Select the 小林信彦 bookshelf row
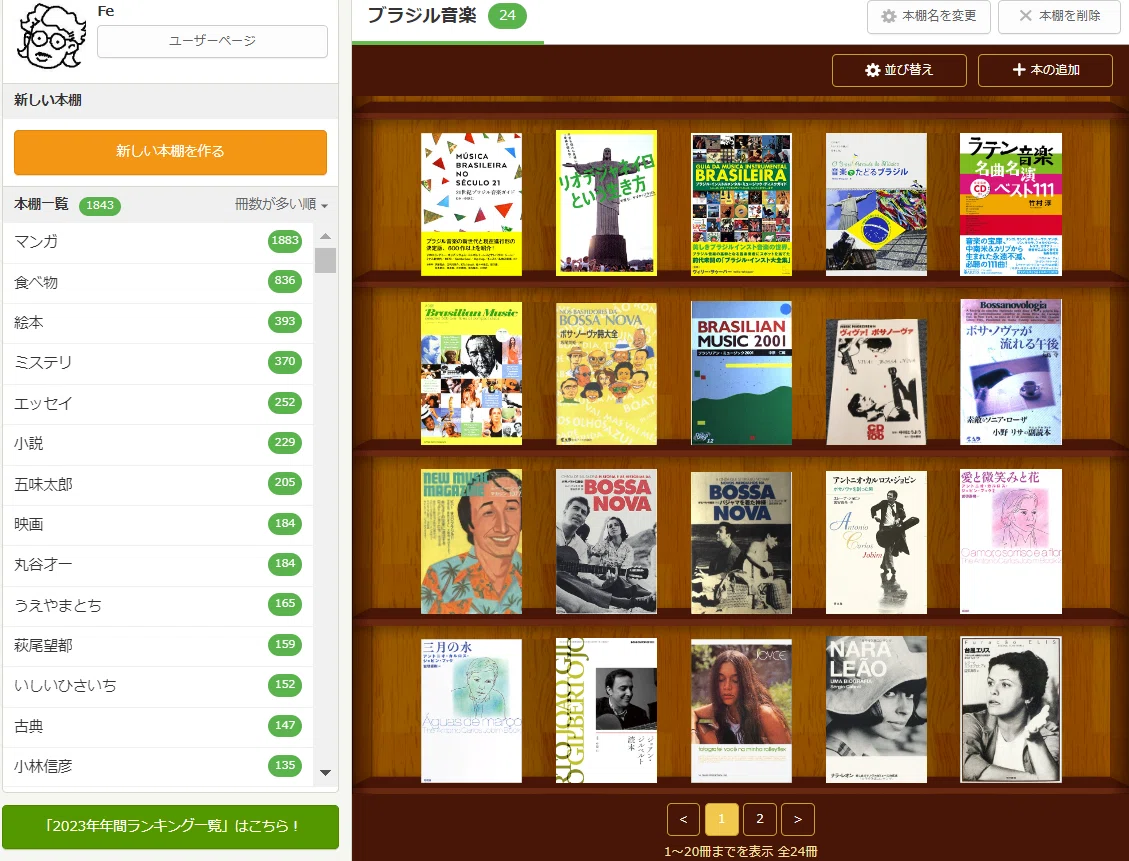1129x861 pixels. point(158,766)
